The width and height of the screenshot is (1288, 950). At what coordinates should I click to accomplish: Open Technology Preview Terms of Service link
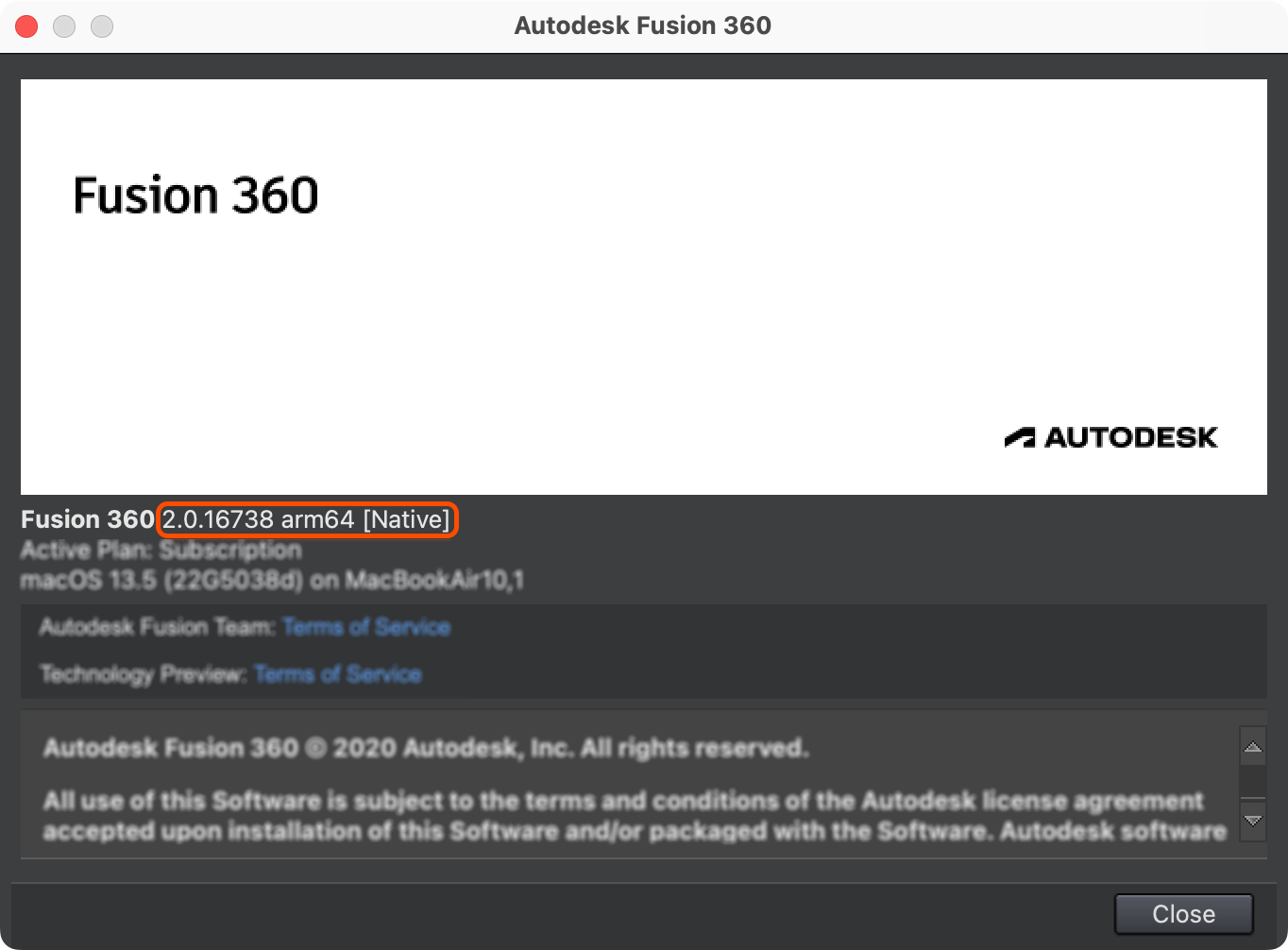pos(337,674)
